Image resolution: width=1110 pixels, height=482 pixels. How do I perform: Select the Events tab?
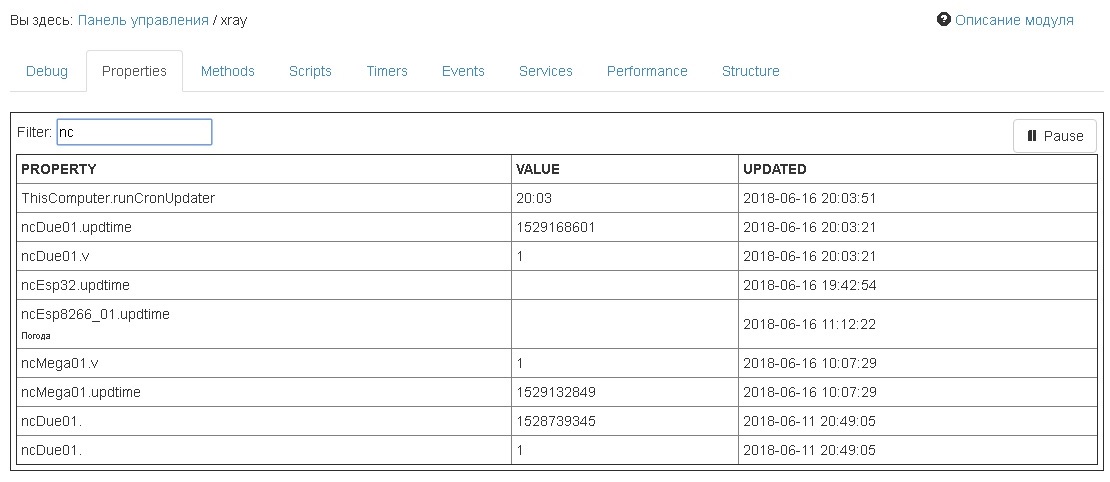click(463, 71)
